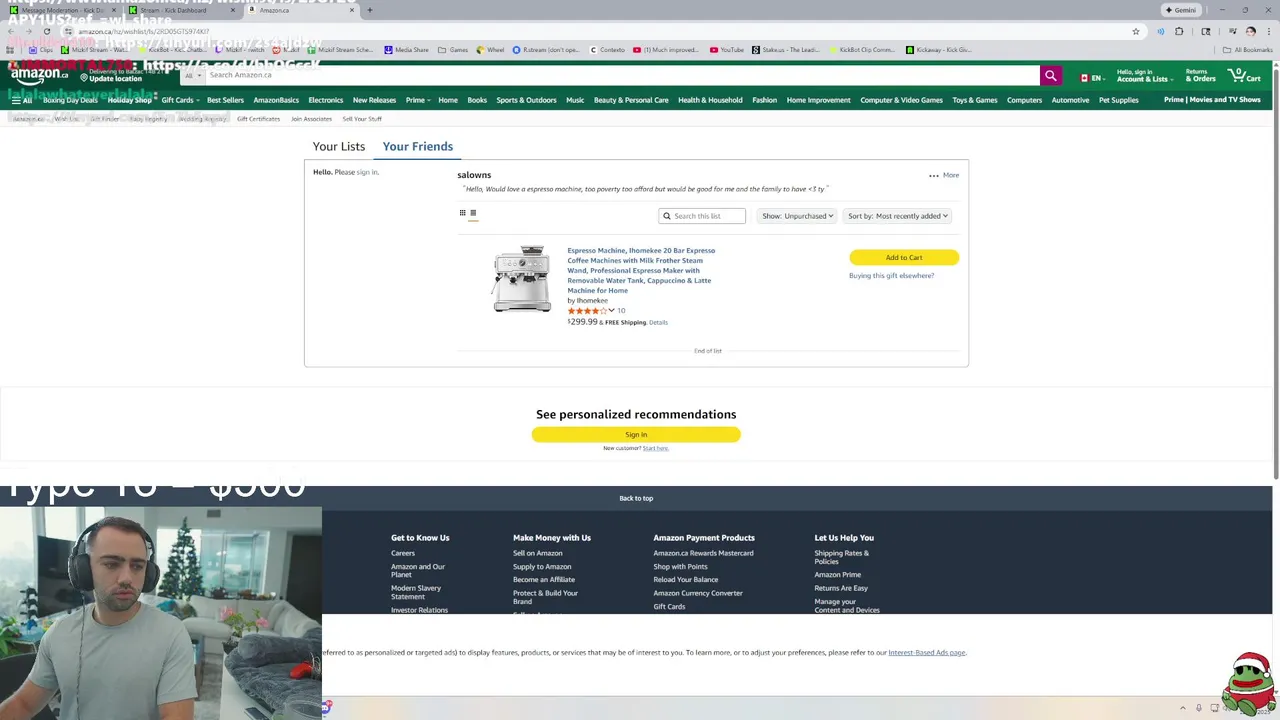Image resolution: width=1280 pixels, height=720 pixels.
Task: Click the espresso machine product image
Action: (x=521, y=279)
